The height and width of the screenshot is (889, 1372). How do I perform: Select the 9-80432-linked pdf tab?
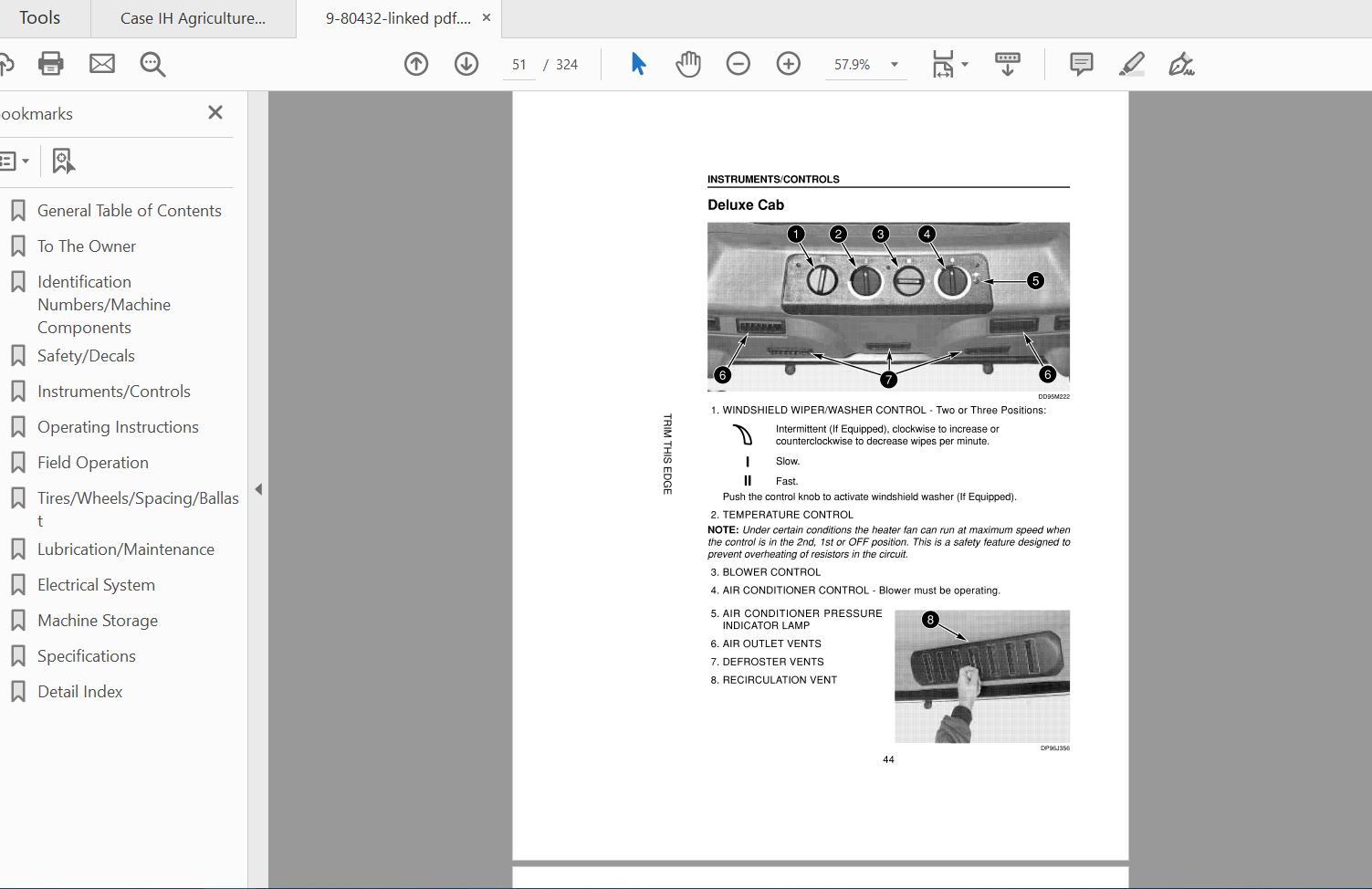click(399, 18)
